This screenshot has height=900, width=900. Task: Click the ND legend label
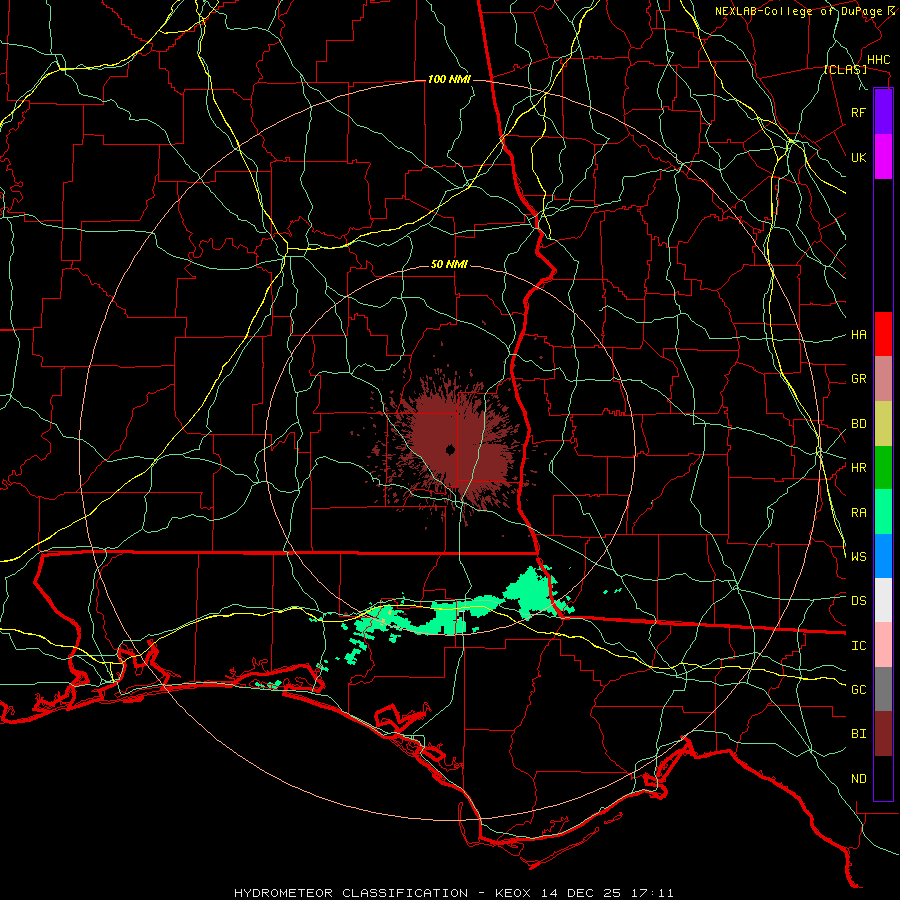(x=859, y=779)
